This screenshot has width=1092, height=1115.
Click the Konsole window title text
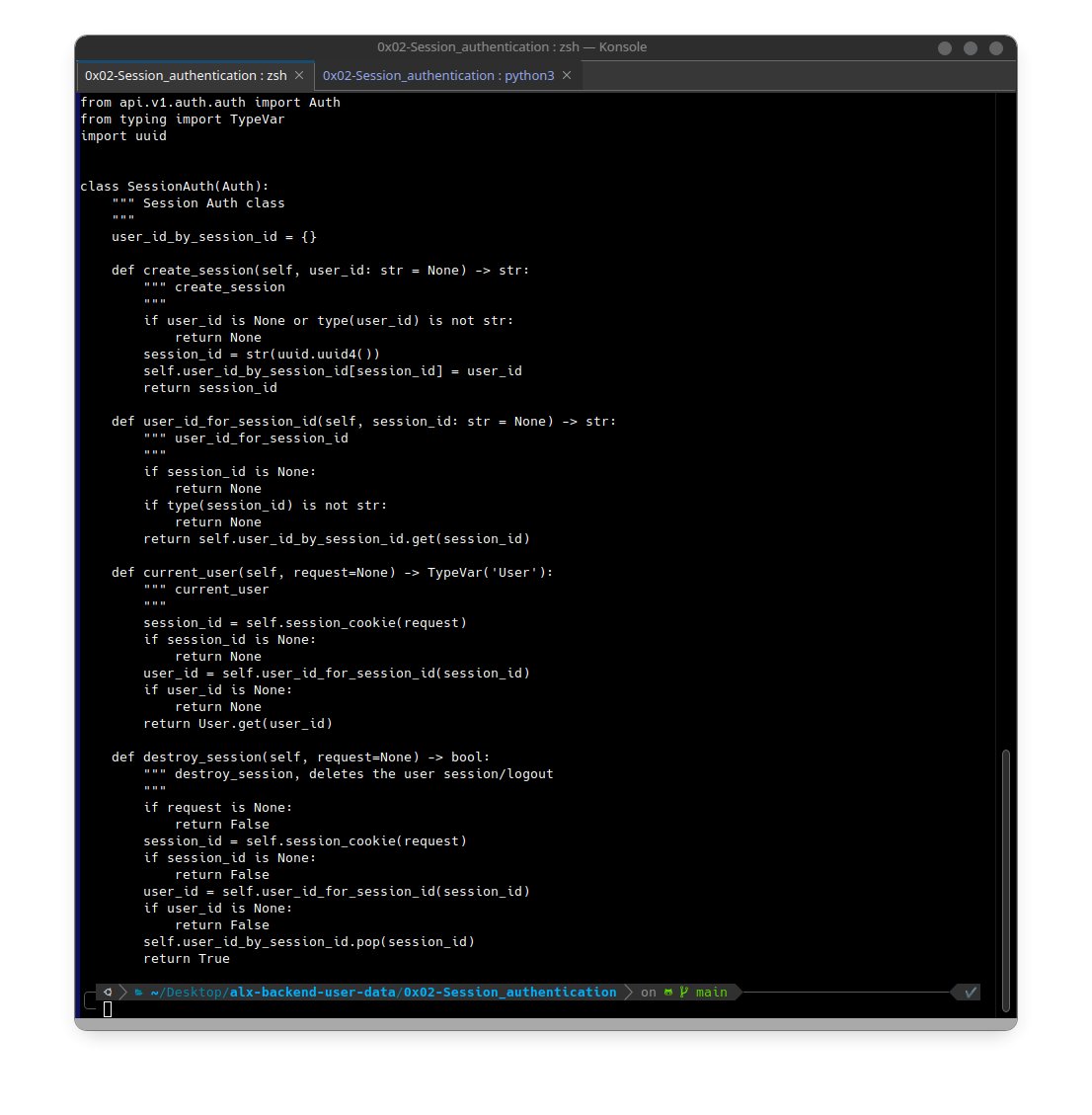(x=511, y=47)
